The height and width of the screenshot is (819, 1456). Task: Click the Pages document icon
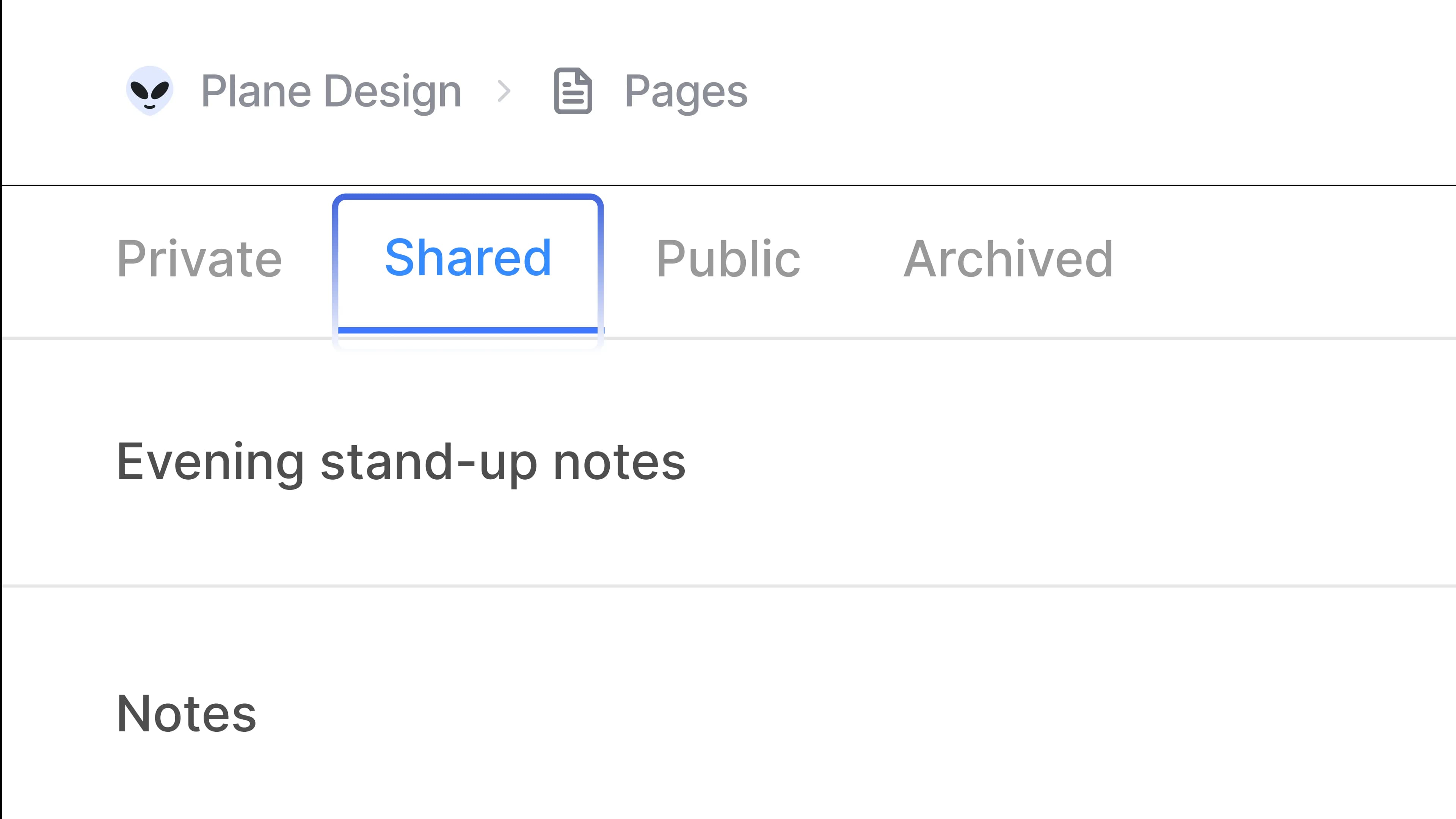tap(573, 91)
